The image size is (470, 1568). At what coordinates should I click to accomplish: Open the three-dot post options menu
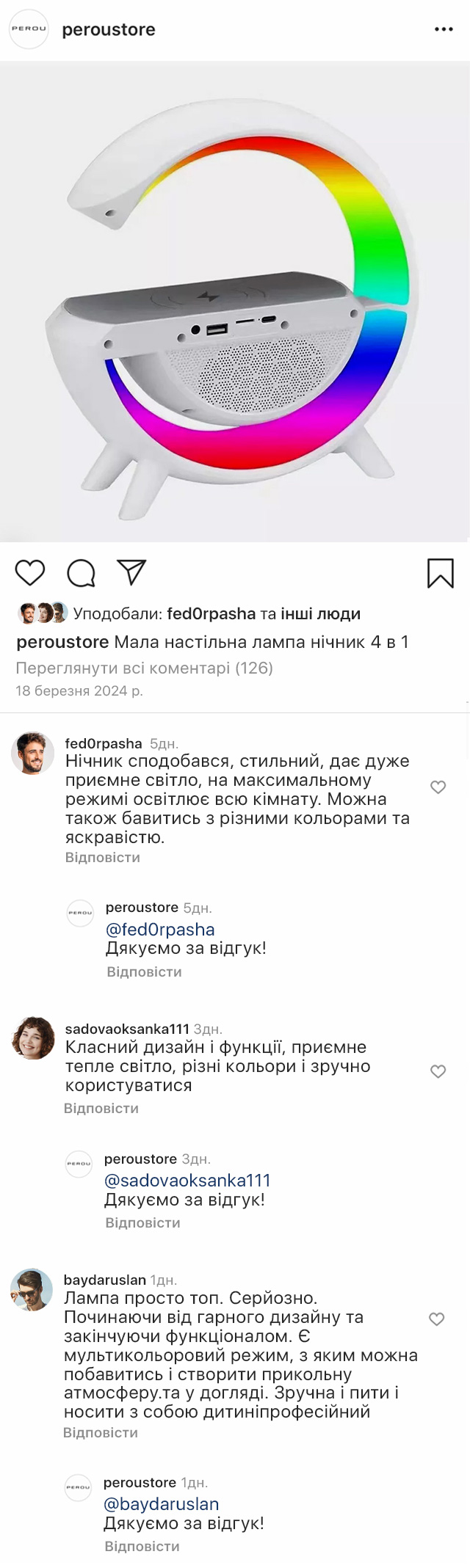(x=444, y=29)
